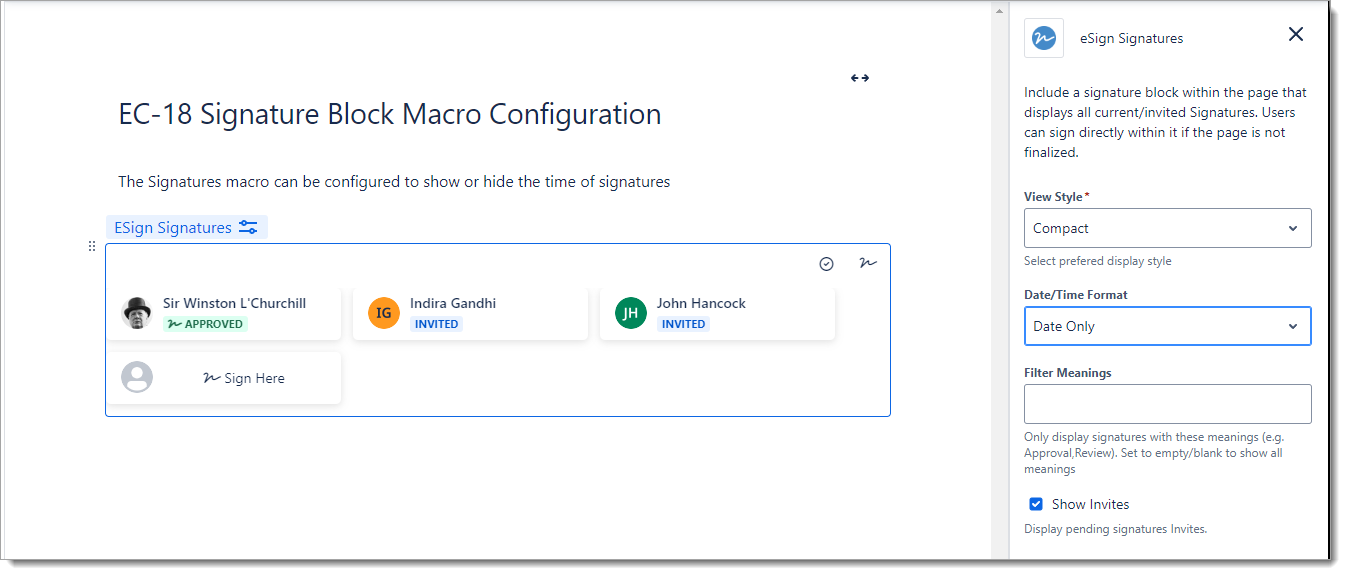Image resolution: width=1346 pixels, height=575 pixels.
Task: Click the page width expand arrows icon
Action: point(859,78)
